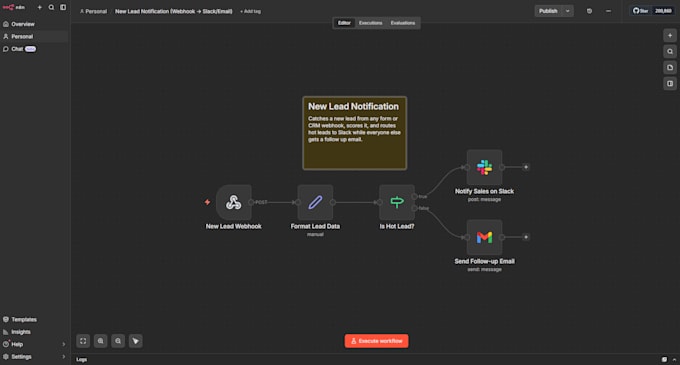Screen dimensions: 680x365
Task: Zoom out on the canvas
Action: click(x=118, y=341)
